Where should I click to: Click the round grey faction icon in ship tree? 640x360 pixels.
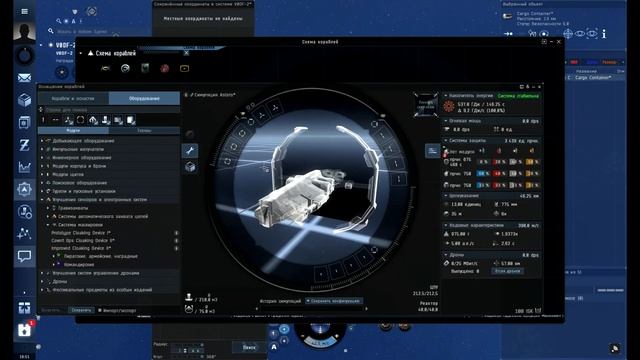point(125,68)
